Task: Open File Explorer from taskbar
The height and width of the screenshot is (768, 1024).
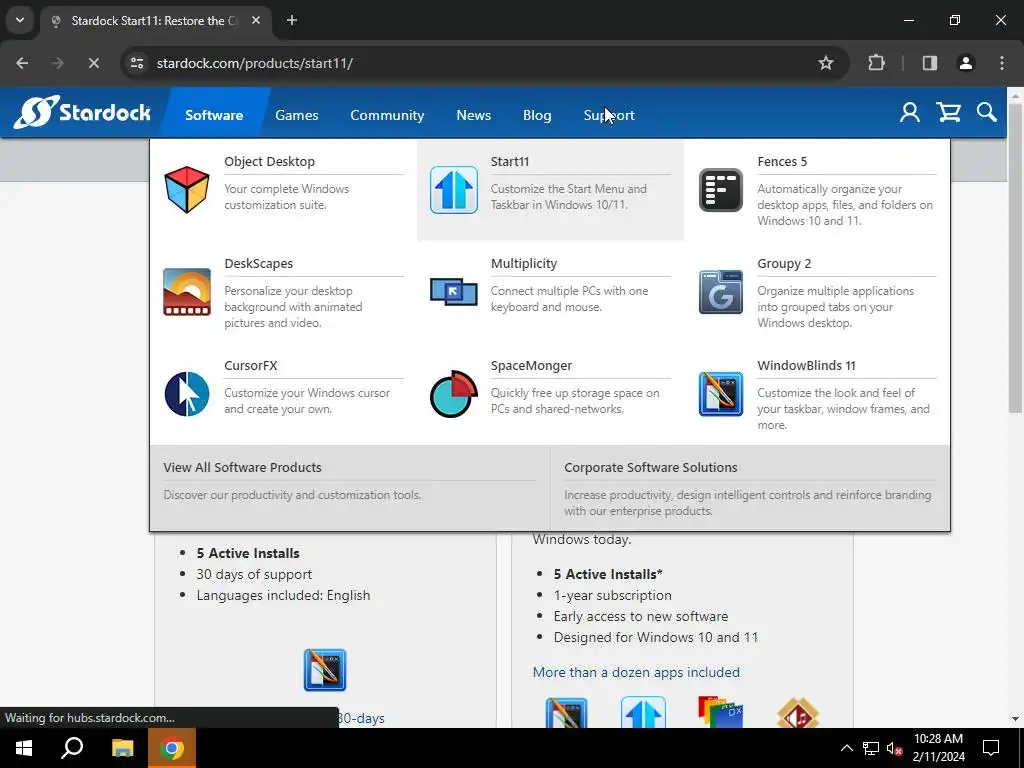Action: click(x=122, y=748)
